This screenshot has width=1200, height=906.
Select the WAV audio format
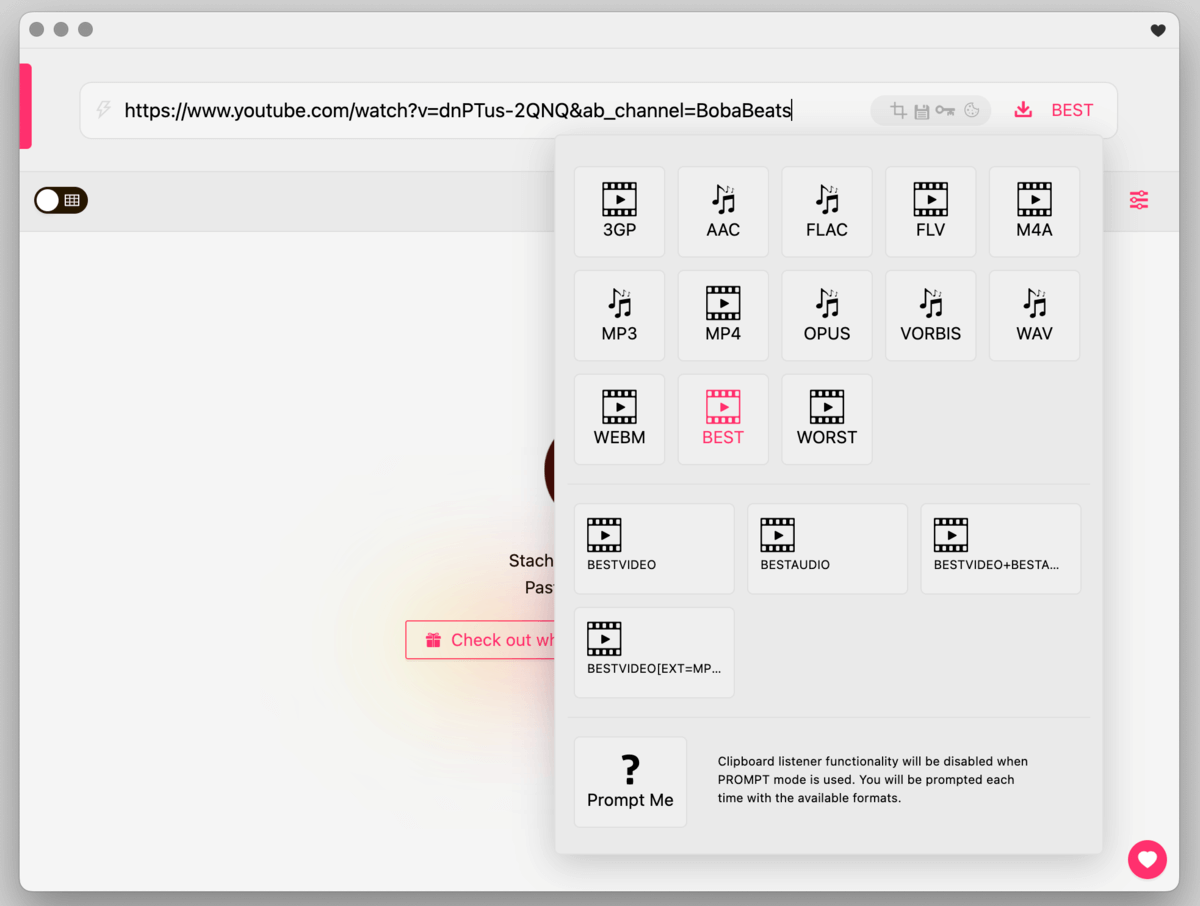[1034, 315]
